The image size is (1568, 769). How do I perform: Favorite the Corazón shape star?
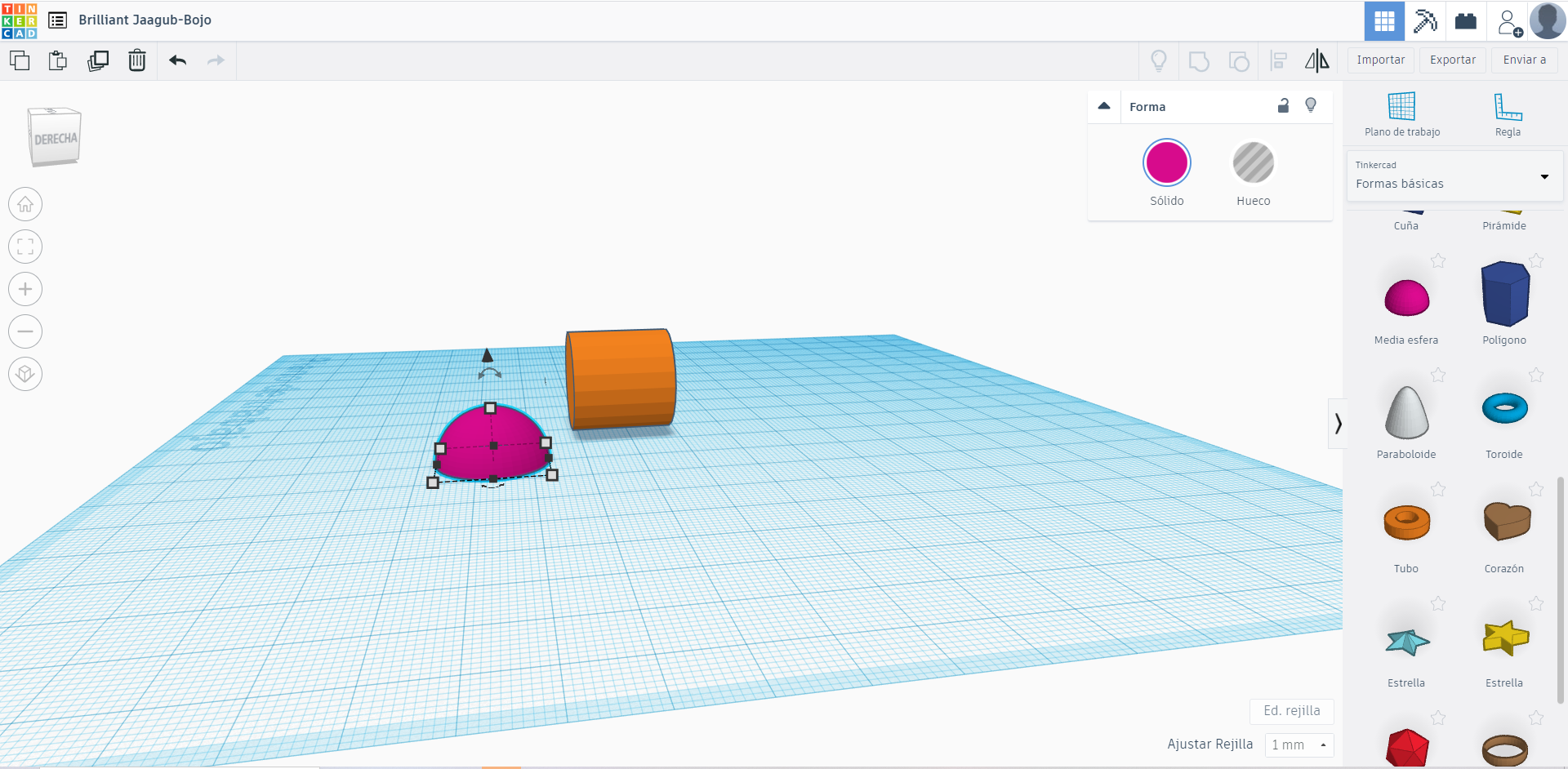[1536, 489]
